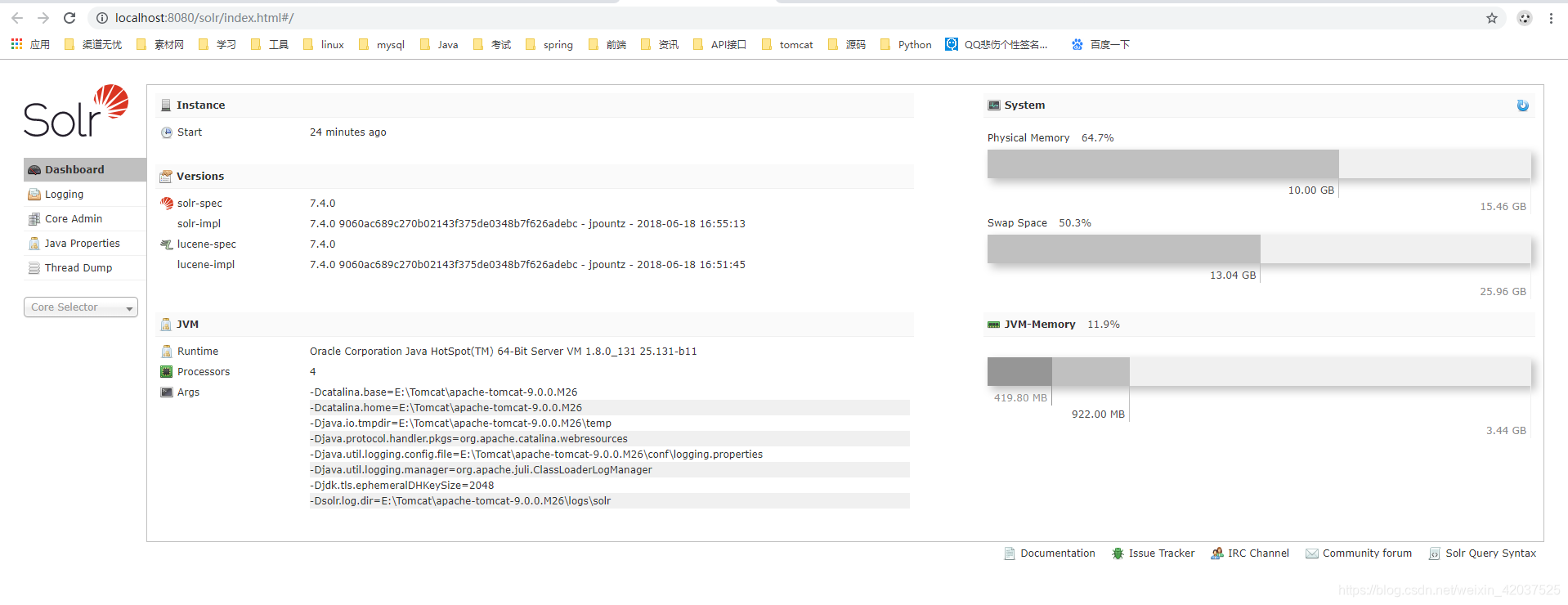Image resolution: width=1568 pixels, height=605 pixels.
Task: Open the 前端 bookmark folder
Action: coord(607,44)
